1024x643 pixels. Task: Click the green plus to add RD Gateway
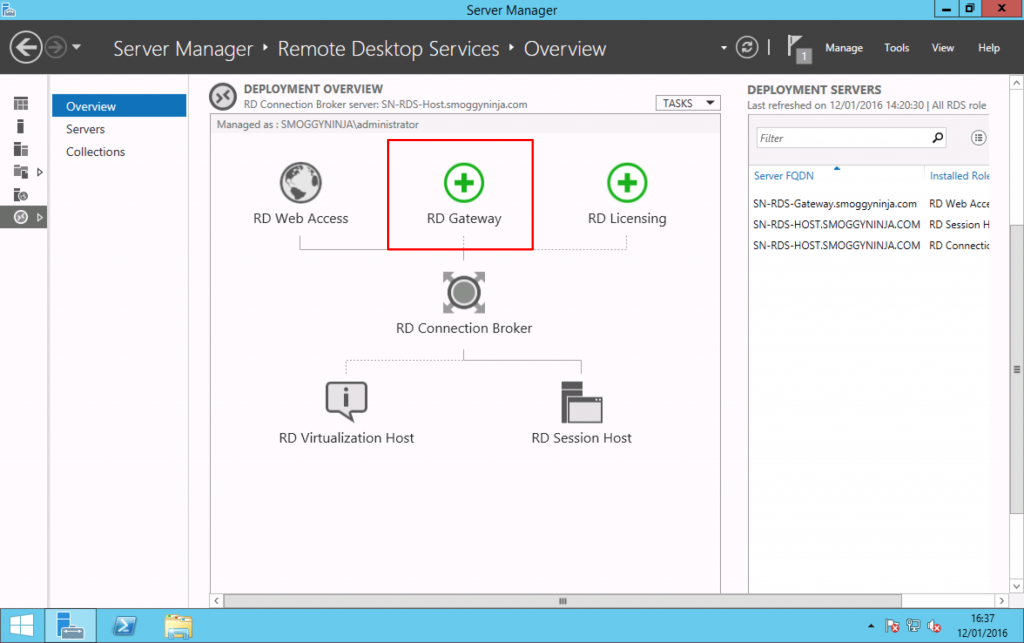pyautogui.click(x=462, y=183)
